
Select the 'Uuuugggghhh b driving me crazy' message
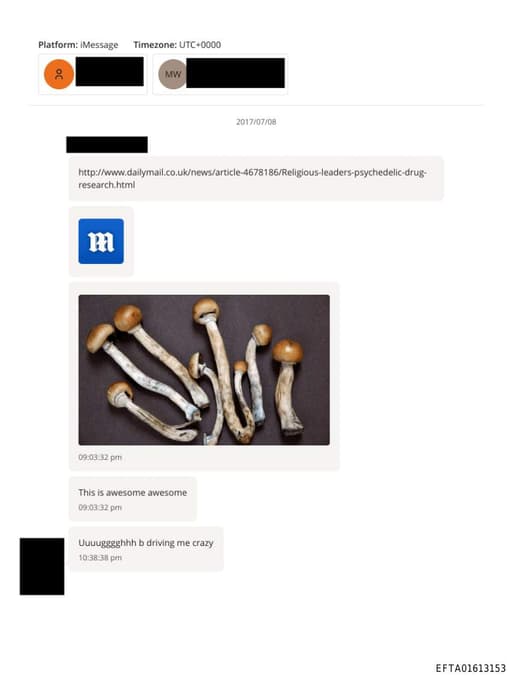coord(146,549)
